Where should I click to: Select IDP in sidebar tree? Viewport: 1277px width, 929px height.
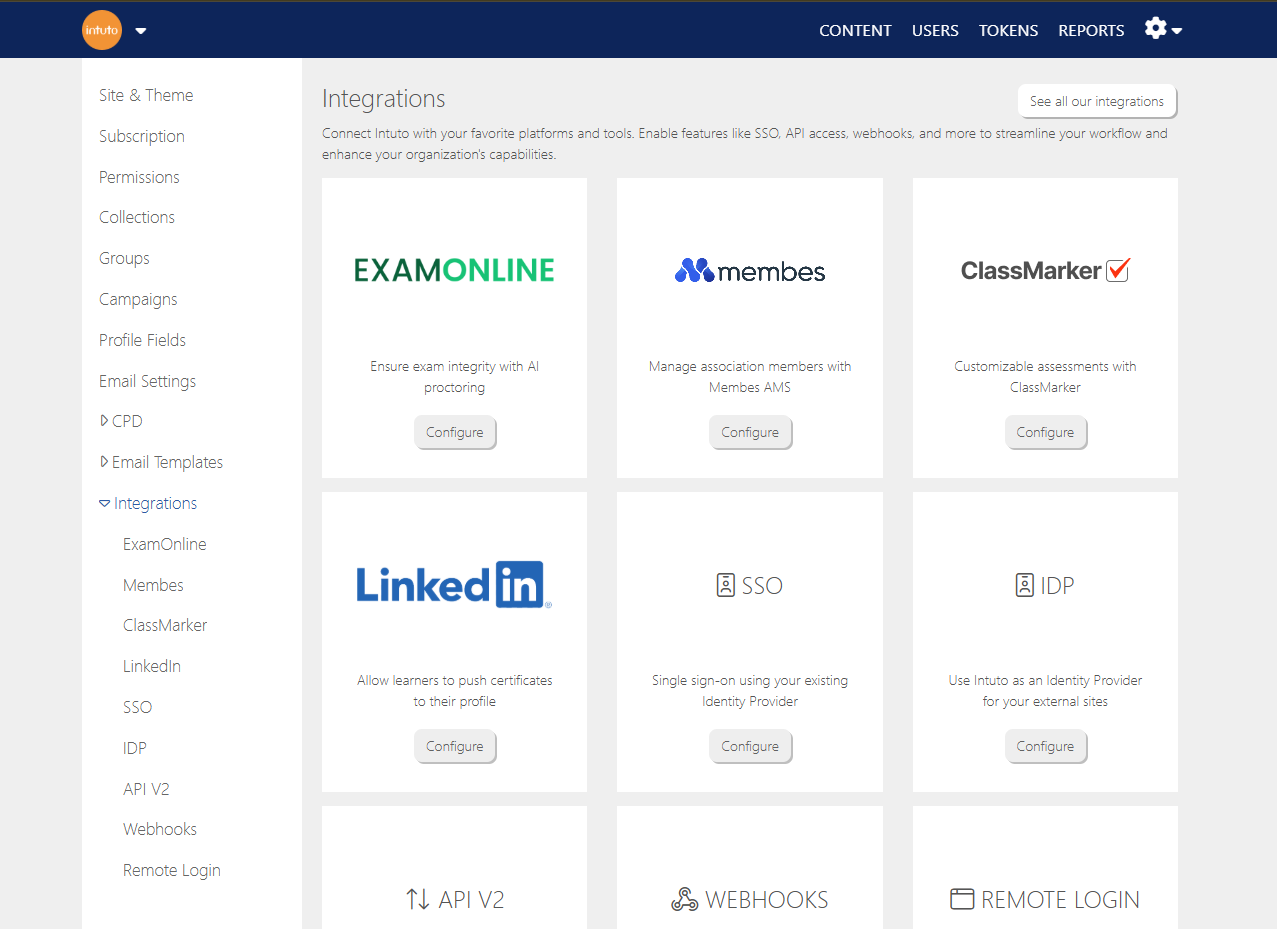click(135, 748)
